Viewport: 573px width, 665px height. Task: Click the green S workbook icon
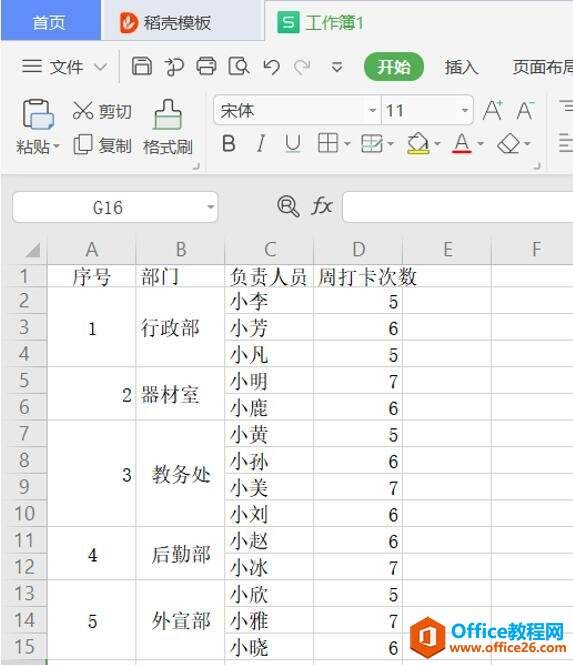click(x=288, y=22)
